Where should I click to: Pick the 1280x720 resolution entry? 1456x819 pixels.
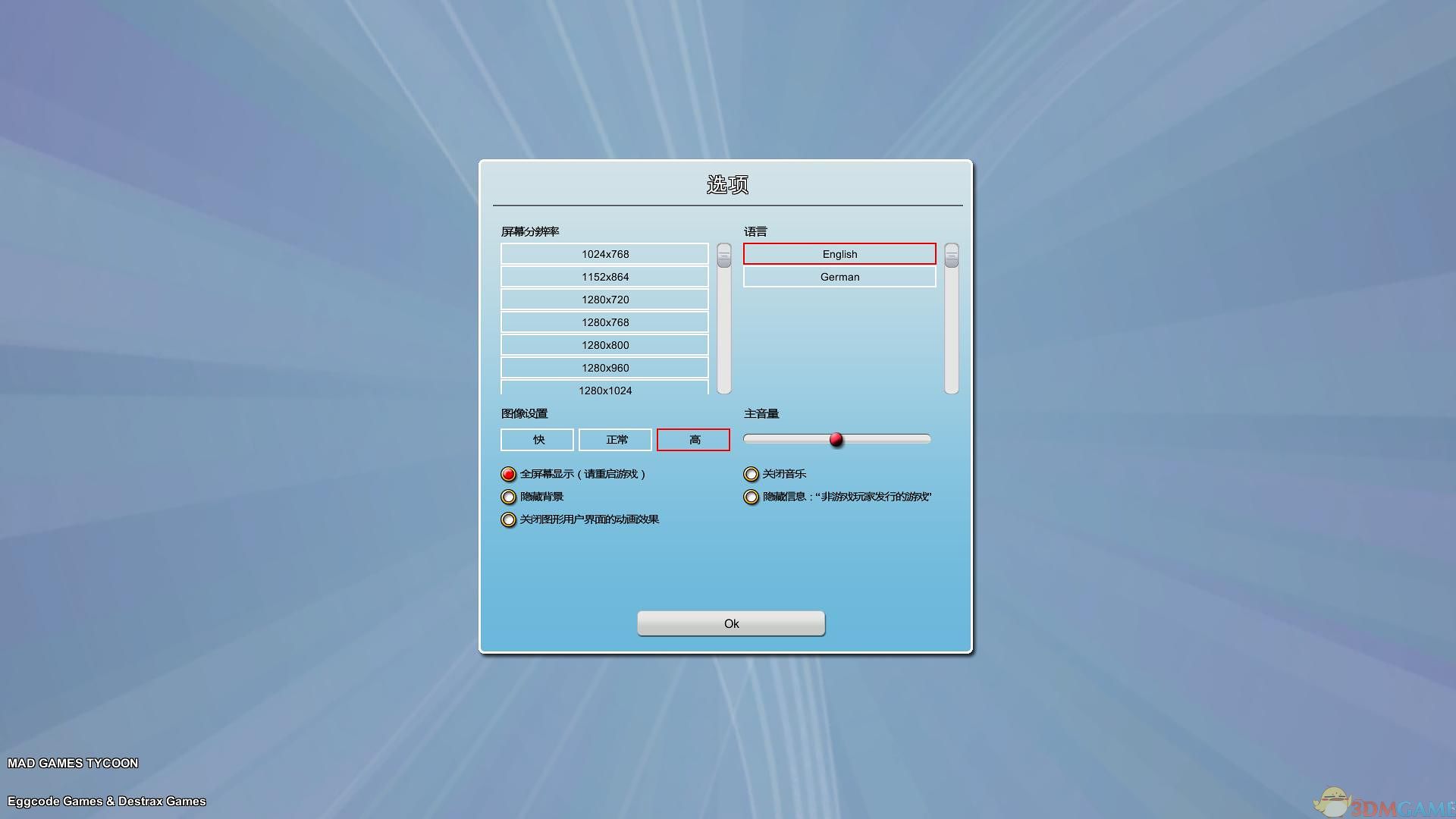tap(604, 300)
